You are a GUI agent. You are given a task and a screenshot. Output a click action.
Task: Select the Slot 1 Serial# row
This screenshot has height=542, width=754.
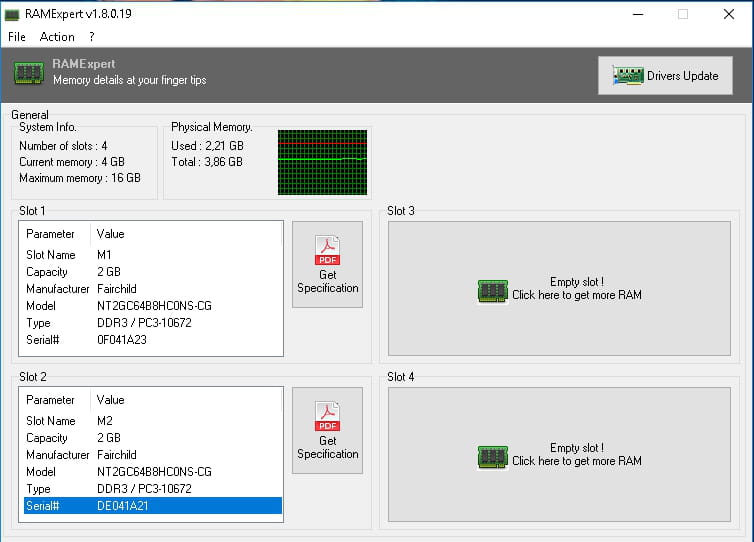(150, 340)
